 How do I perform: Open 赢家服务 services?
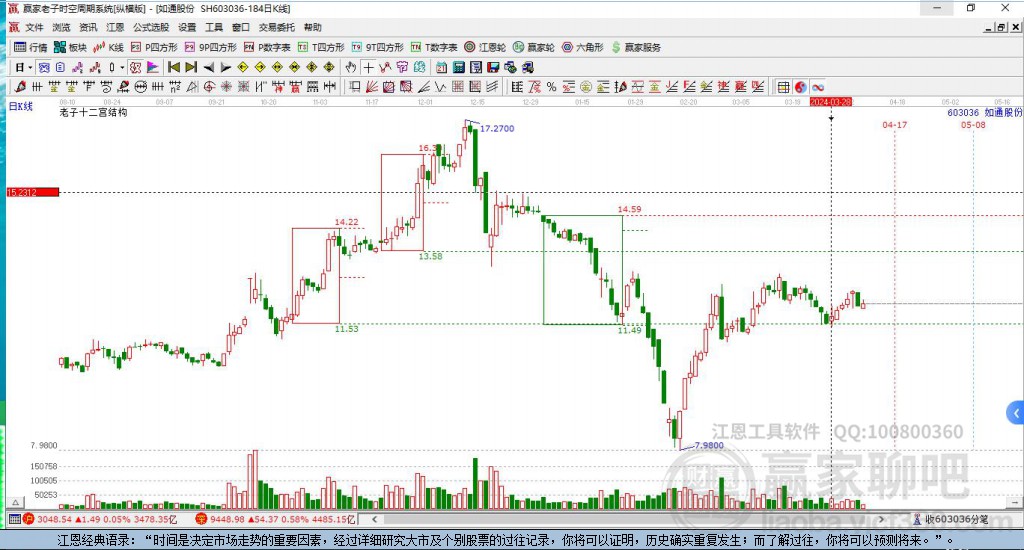(x=636, y=47)
